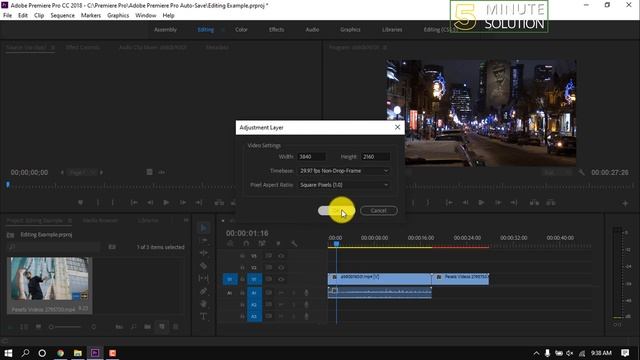Click Lift button in Program monitor
This screenshot has width=640, height=360.
[x=534, y=202]
